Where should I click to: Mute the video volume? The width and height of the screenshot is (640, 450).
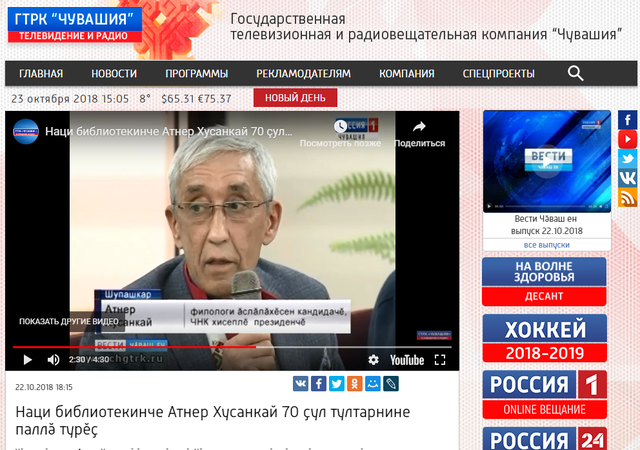[x=53, y=360]
